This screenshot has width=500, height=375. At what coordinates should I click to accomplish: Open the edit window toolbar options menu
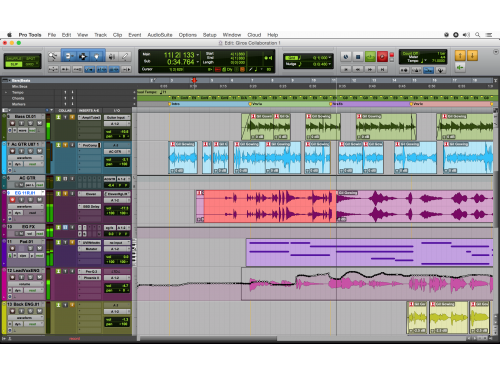point(496,52)
